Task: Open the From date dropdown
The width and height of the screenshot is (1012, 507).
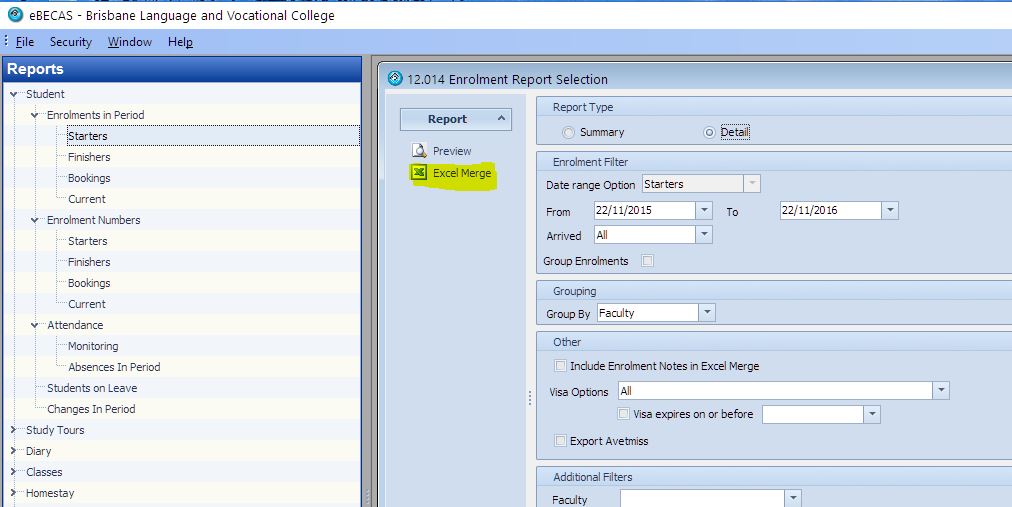Action: [704, 211]
